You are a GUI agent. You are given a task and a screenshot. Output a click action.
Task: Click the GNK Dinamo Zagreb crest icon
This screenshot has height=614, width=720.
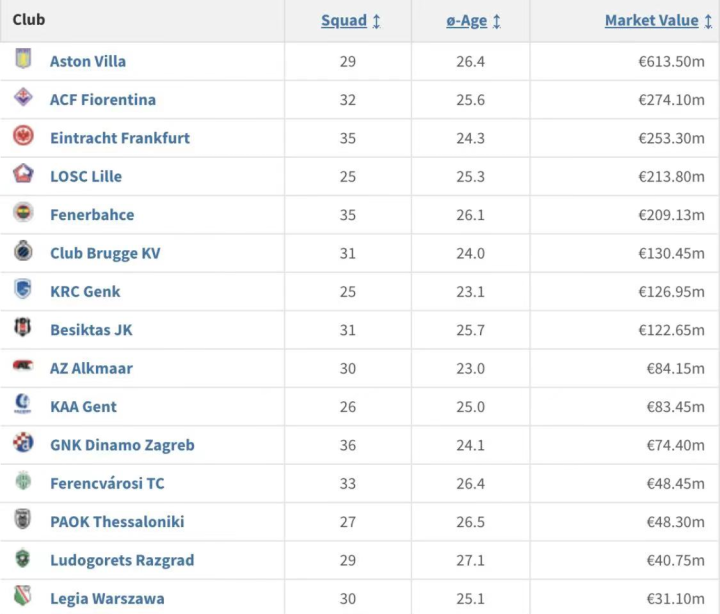tap(23, 444)
